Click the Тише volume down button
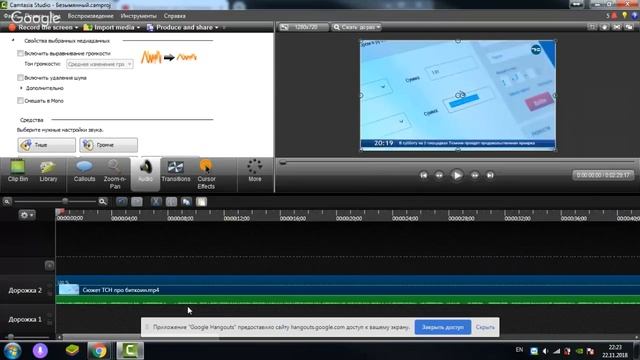The image size is (640, 360). point(47,145)
